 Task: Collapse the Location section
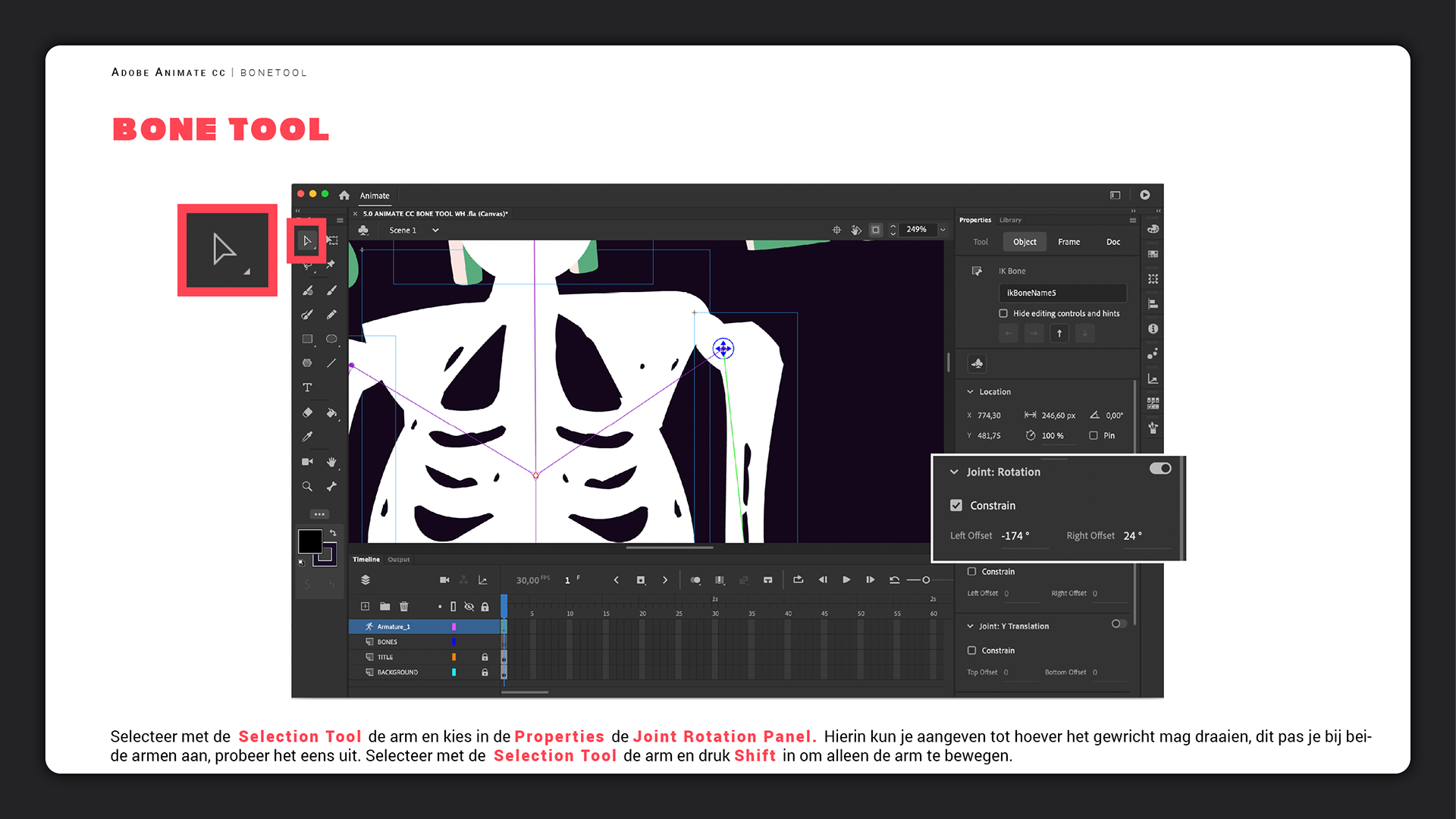970,392
